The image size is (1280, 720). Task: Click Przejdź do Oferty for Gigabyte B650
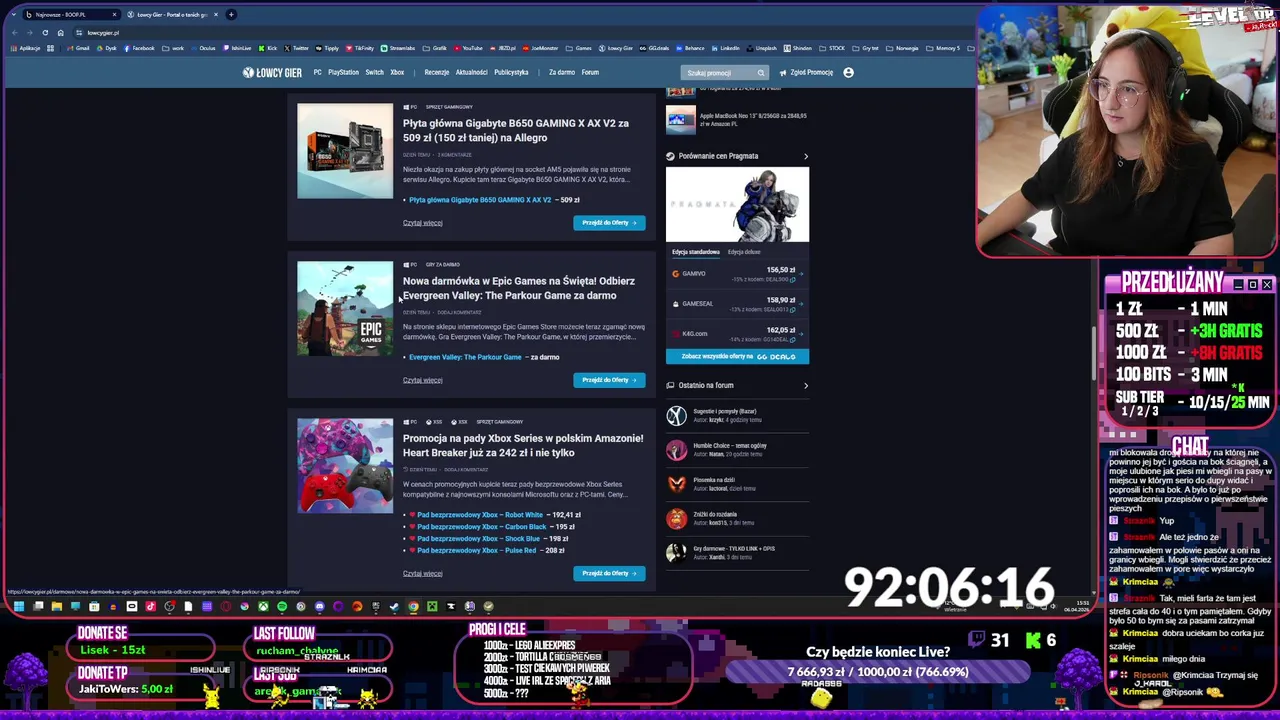click(609, 223)
